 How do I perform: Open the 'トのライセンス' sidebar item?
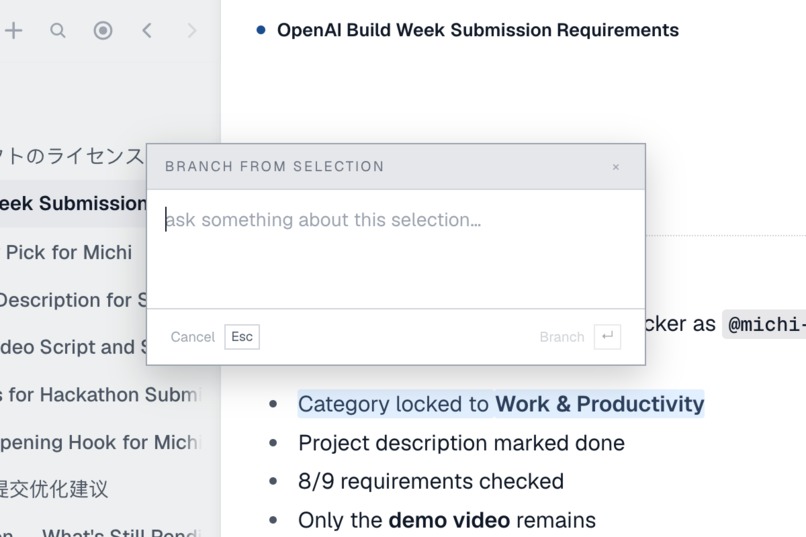[73, 156]
